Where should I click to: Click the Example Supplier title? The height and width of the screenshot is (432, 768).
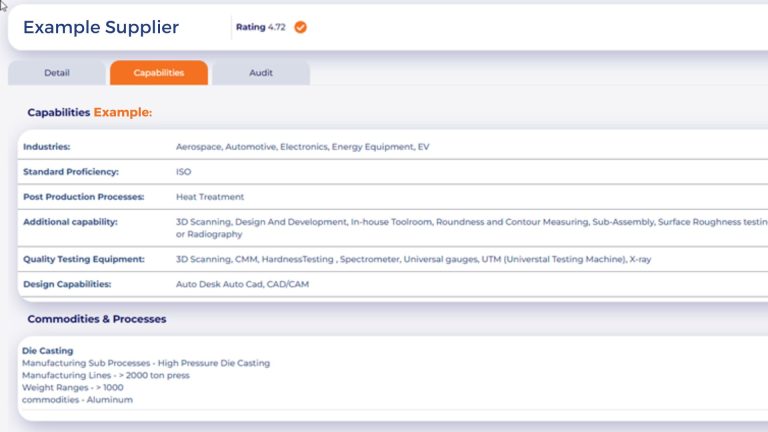101,27
